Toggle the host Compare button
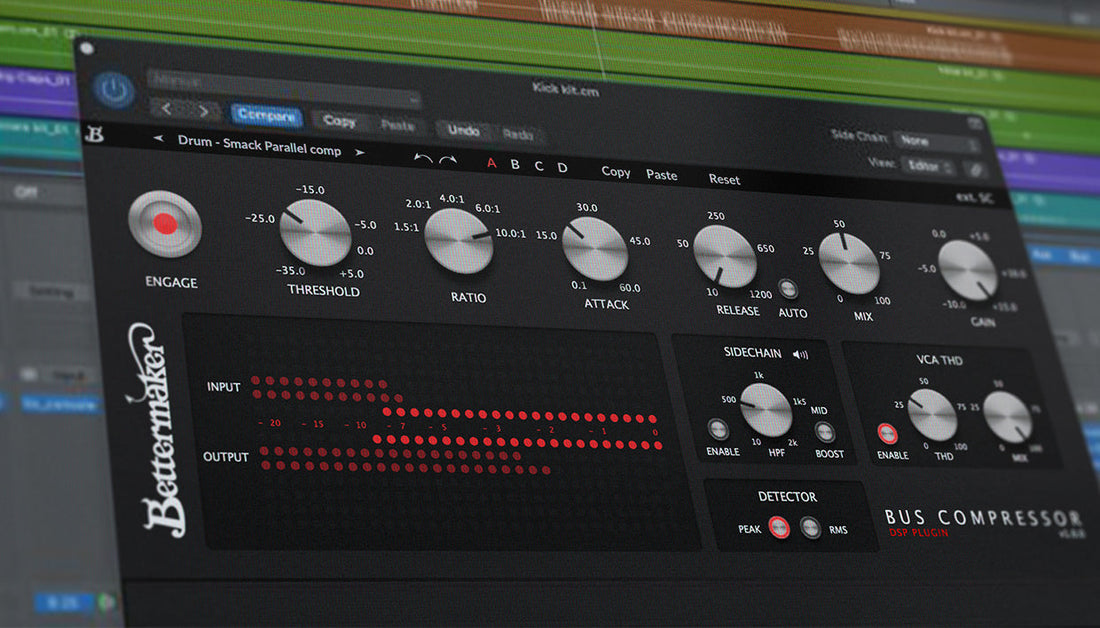The height and width of the screenshot is (628, 1100). [267, 116]
